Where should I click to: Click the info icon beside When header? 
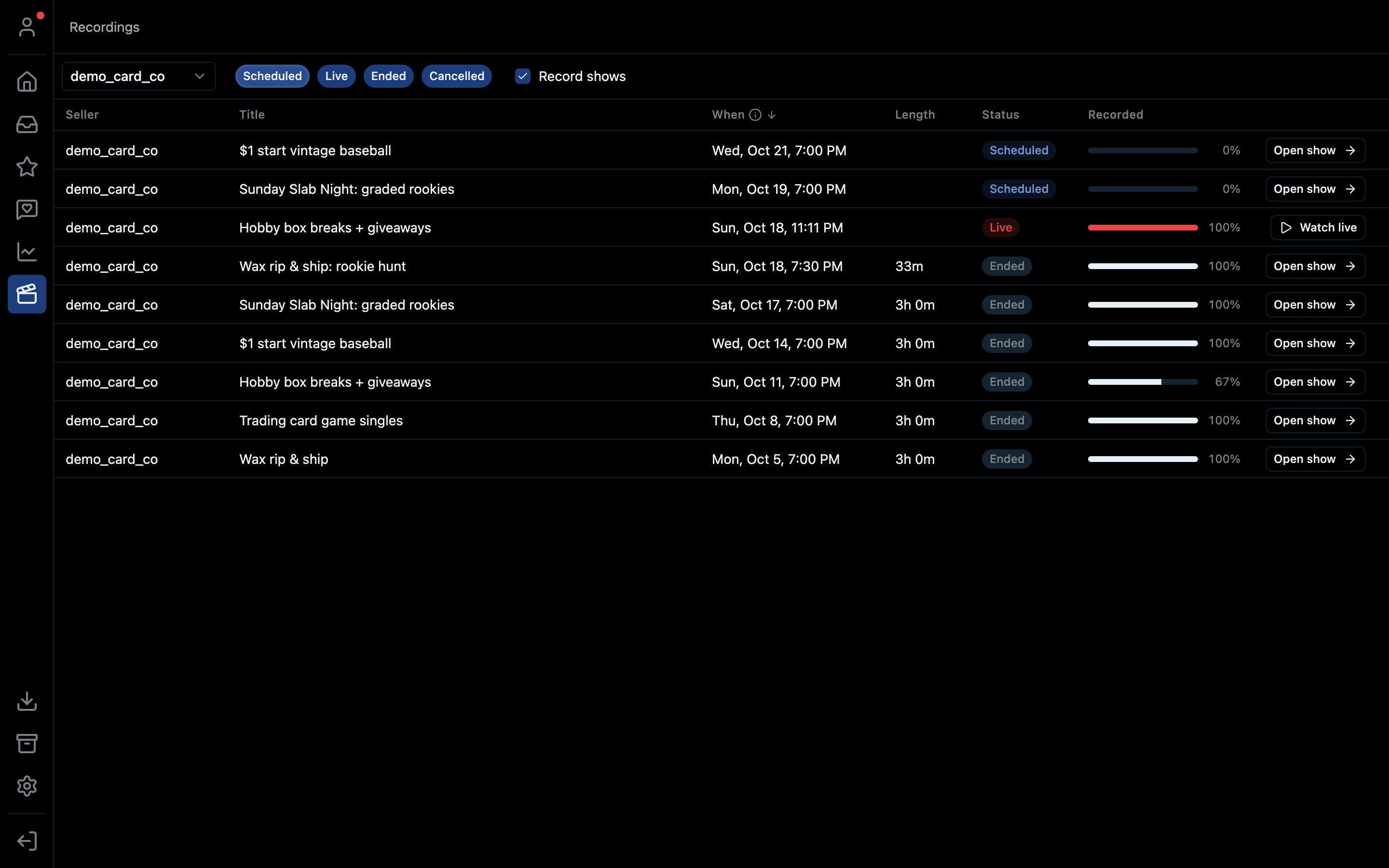755,115
